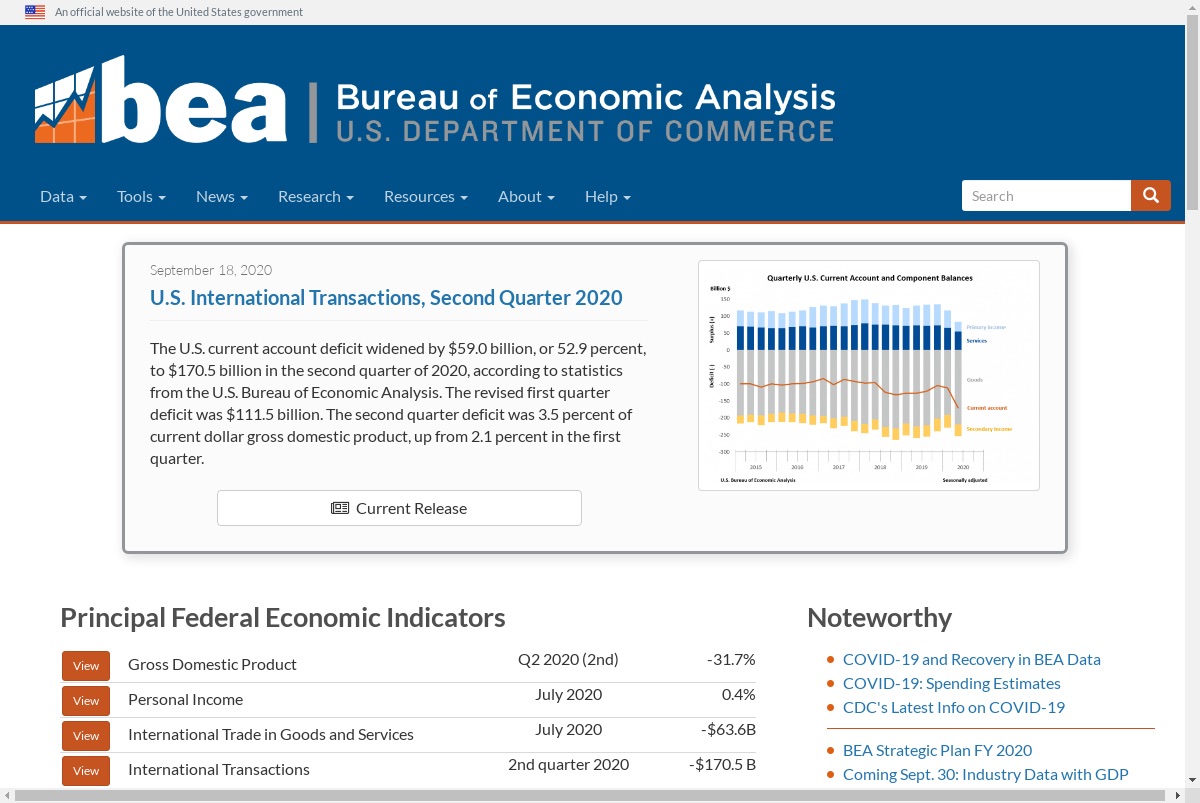This screenshot has height=803, width=1200.
Task: View Personal Income indicator
Action: pyautogui.click(x=86, y=701)
